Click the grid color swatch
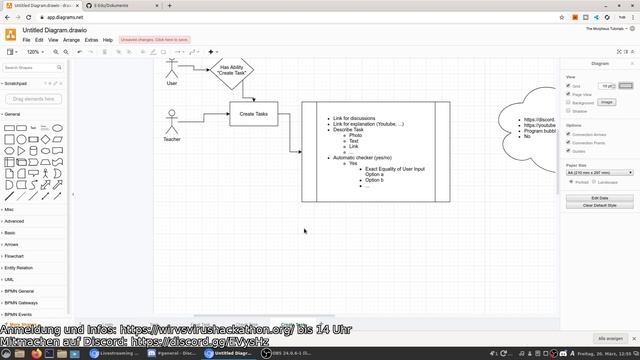Screen dimensions: 640x360 coord(626,86)
